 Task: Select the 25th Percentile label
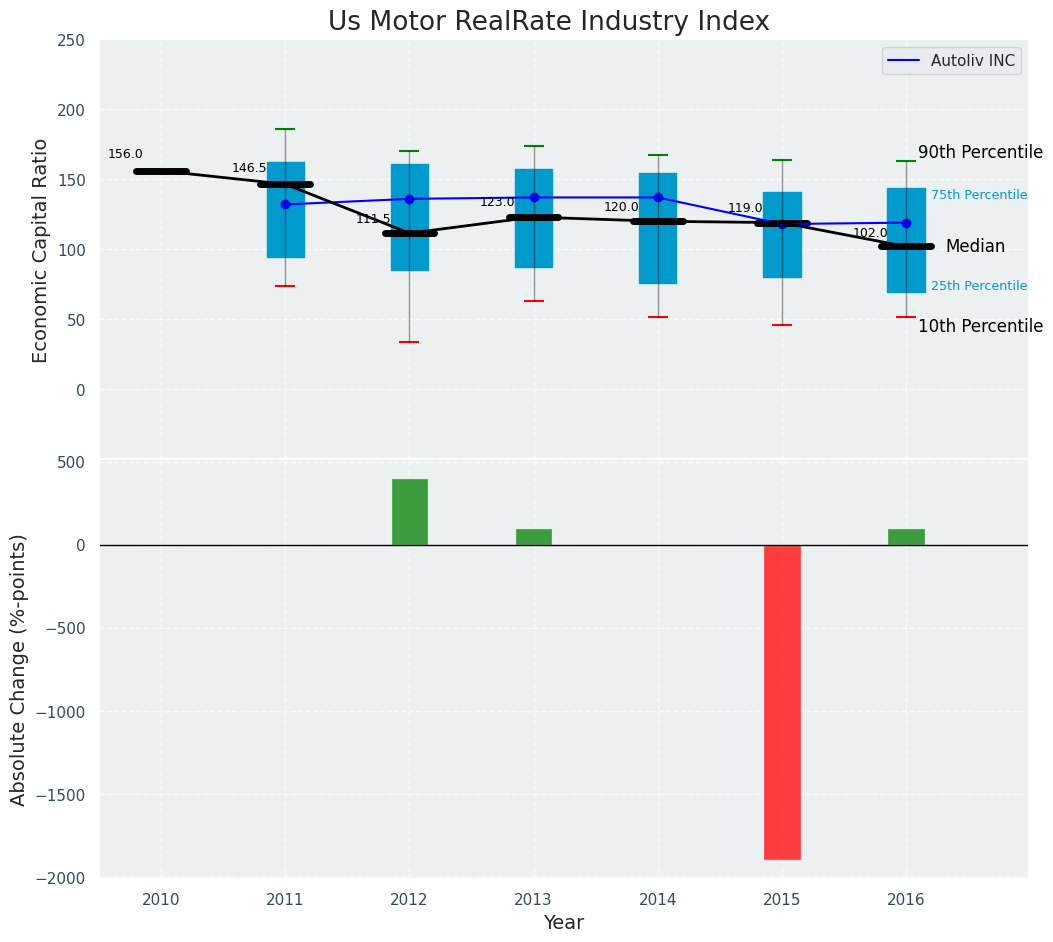pyautogui.click(x=978, y=286)
